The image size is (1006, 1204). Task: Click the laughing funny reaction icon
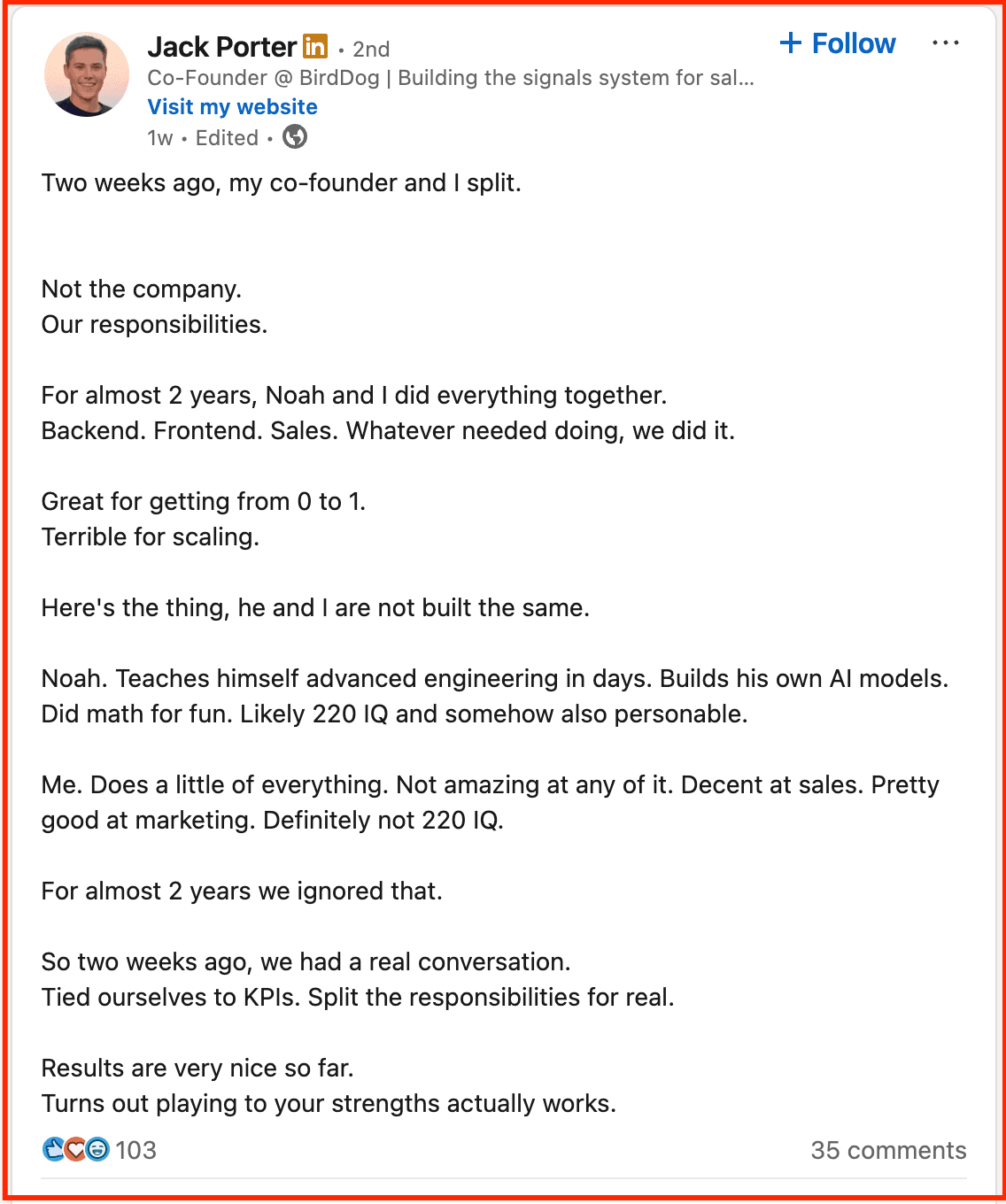coord(97,1149)
